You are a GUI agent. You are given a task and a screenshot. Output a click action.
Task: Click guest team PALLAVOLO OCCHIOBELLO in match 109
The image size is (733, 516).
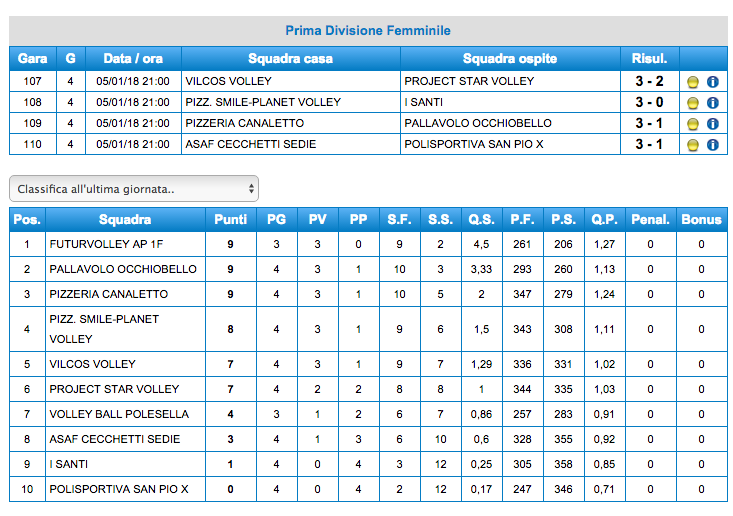(478, 123)
